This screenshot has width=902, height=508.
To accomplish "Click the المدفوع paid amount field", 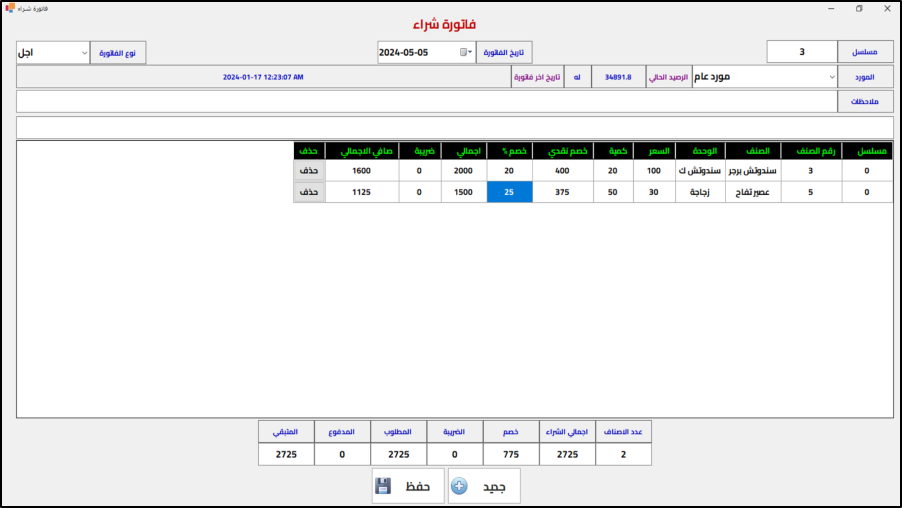I will coord(342,454).
